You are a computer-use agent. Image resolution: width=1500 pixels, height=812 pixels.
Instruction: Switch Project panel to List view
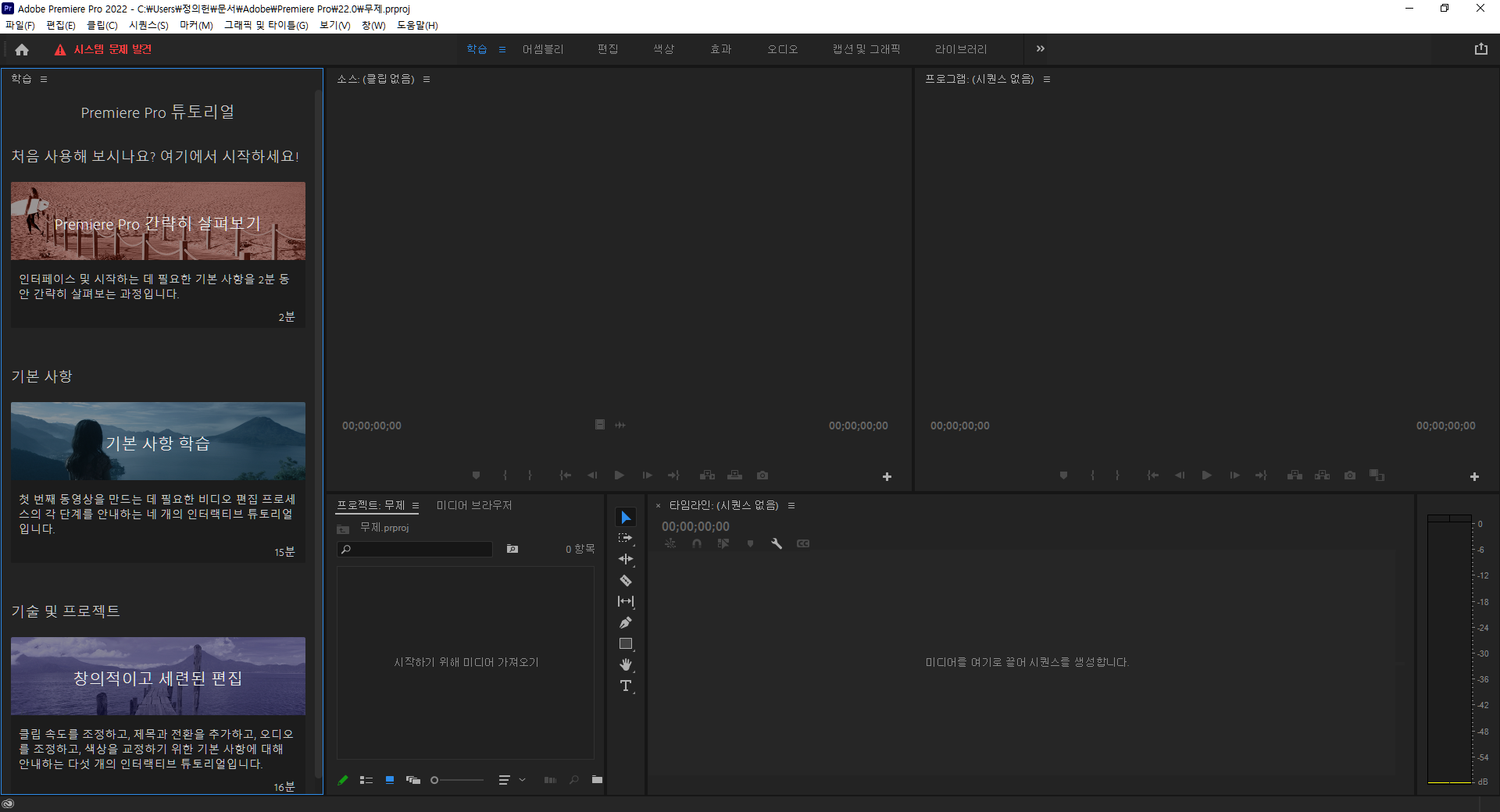pyautogui.click(x=366, y=780)
